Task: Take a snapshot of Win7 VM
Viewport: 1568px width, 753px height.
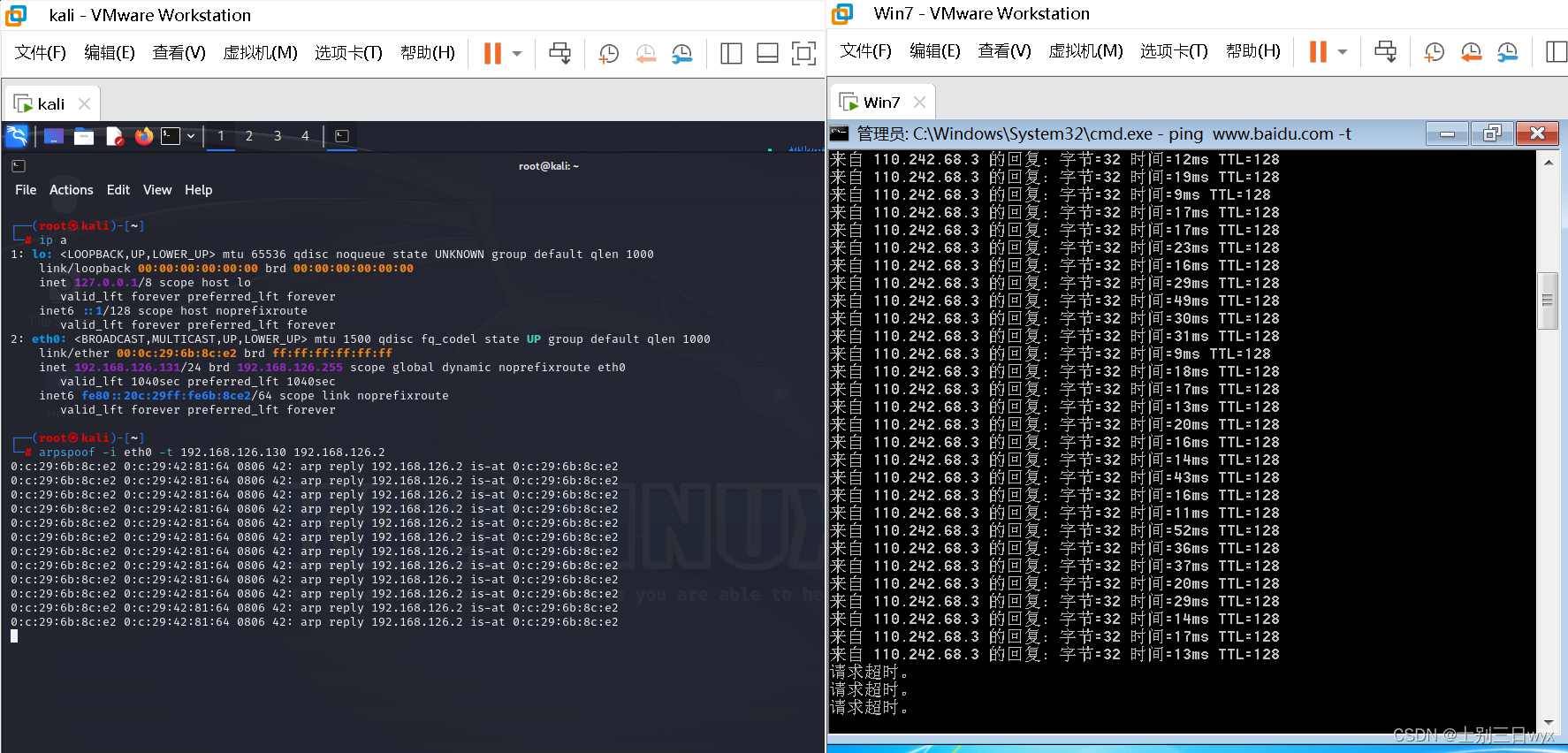Action: (x=1434, y=51)
